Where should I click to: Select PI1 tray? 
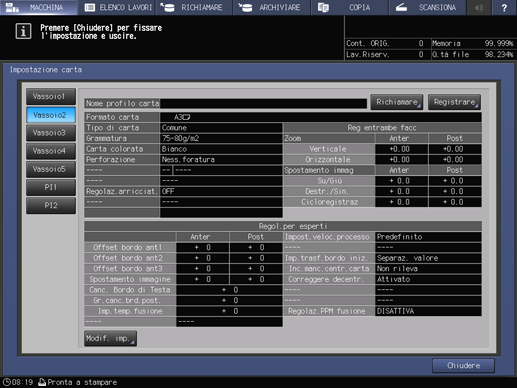tap(51, 187)
